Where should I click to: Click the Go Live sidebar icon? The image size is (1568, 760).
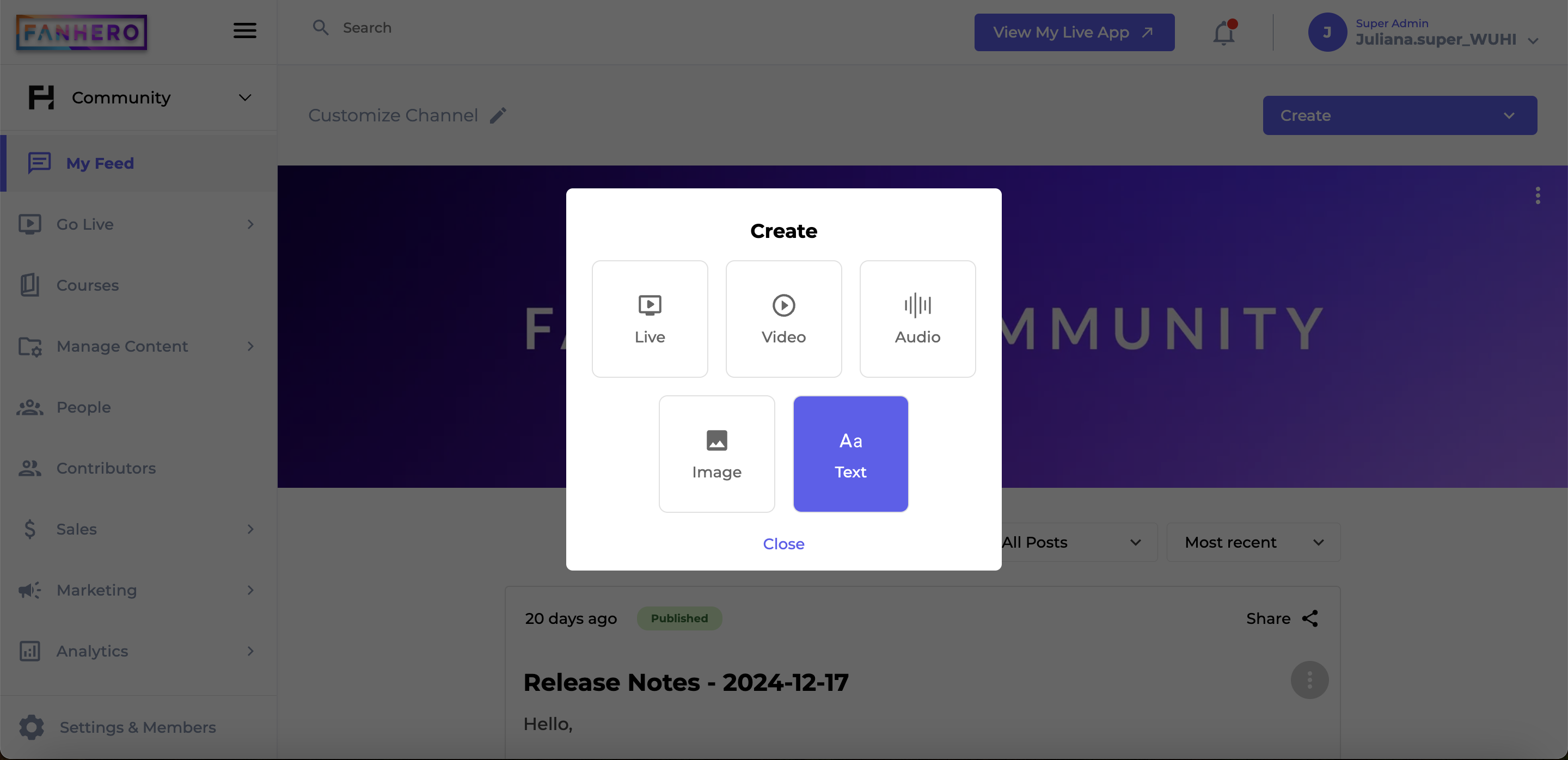pos(30,224)
